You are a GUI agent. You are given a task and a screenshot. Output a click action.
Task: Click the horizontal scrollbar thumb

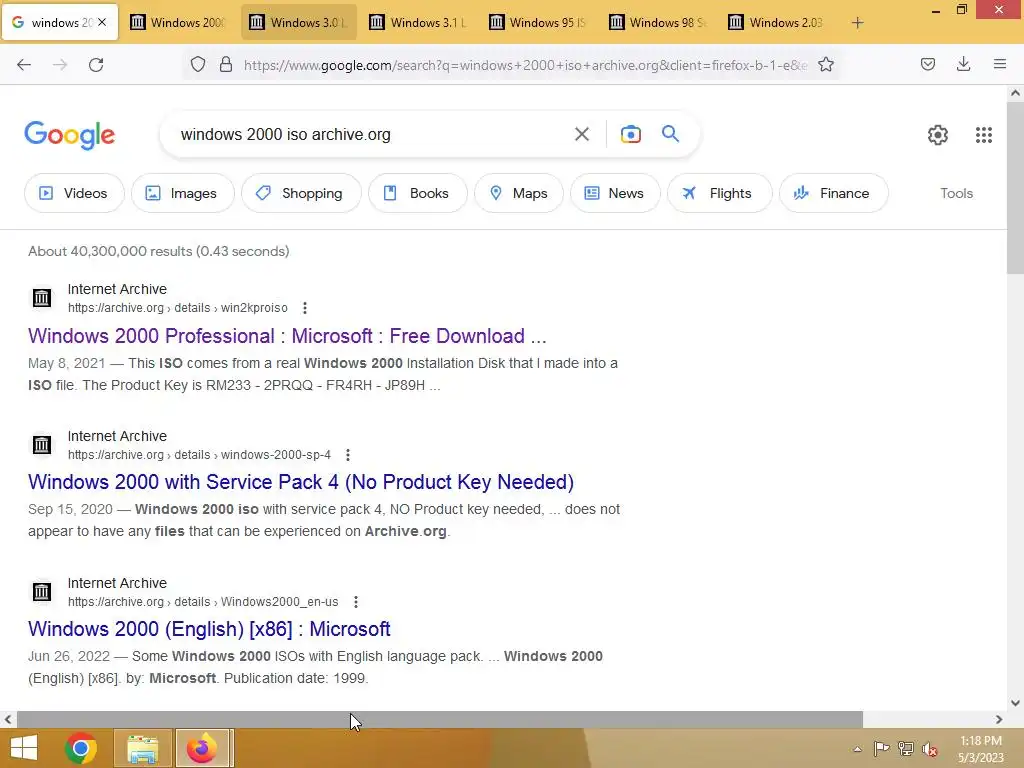point(440,719)
